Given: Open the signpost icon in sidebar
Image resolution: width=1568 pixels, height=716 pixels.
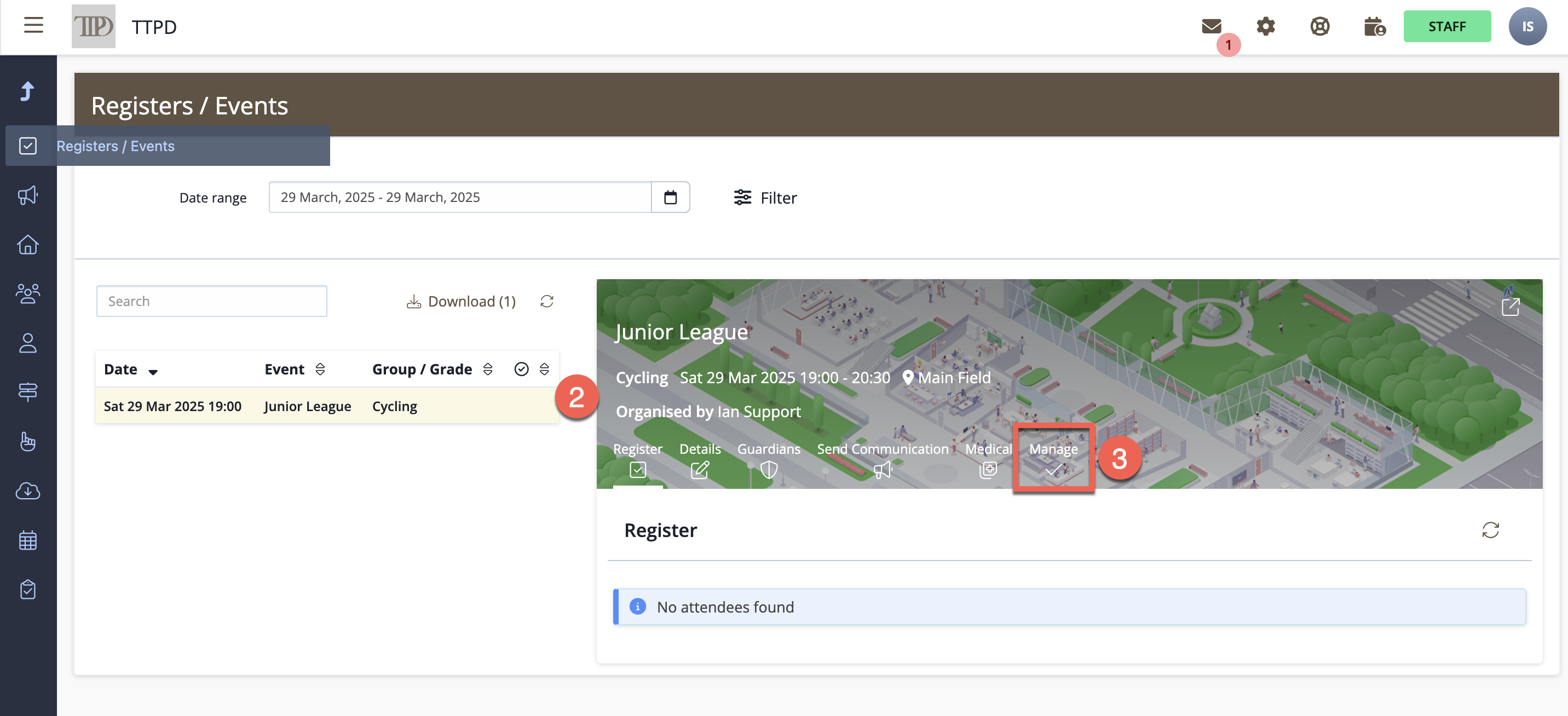Looking at the screenshot, I should [x=28, y=392].
